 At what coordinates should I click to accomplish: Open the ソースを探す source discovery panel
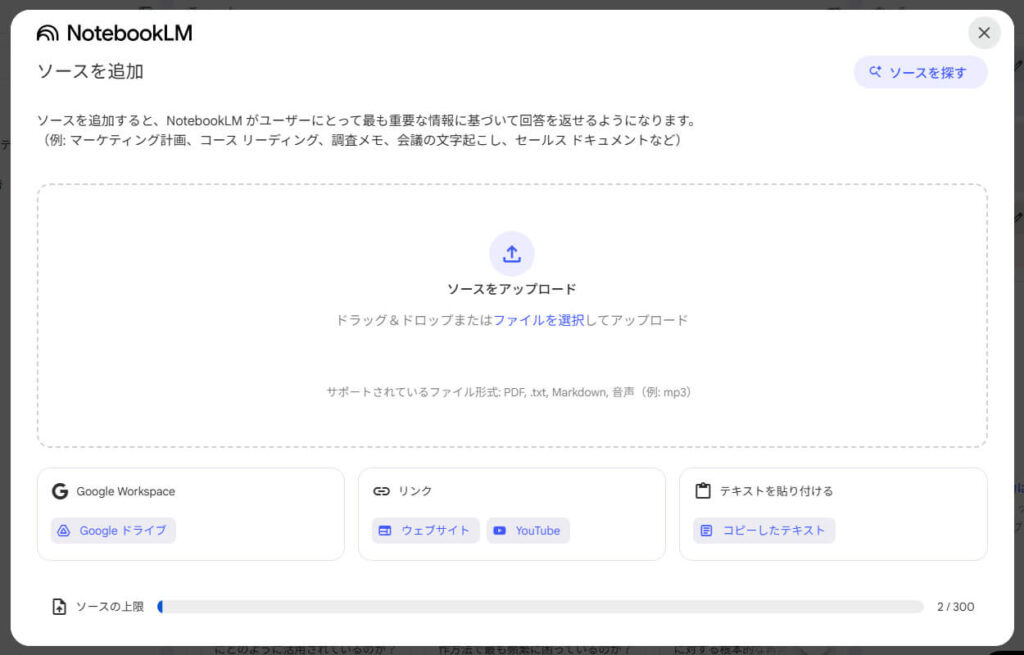tap(920, 71)
